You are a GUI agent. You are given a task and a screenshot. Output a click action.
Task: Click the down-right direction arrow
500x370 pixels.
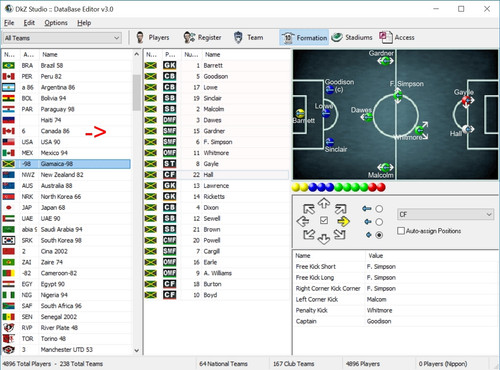click(340, 234)
